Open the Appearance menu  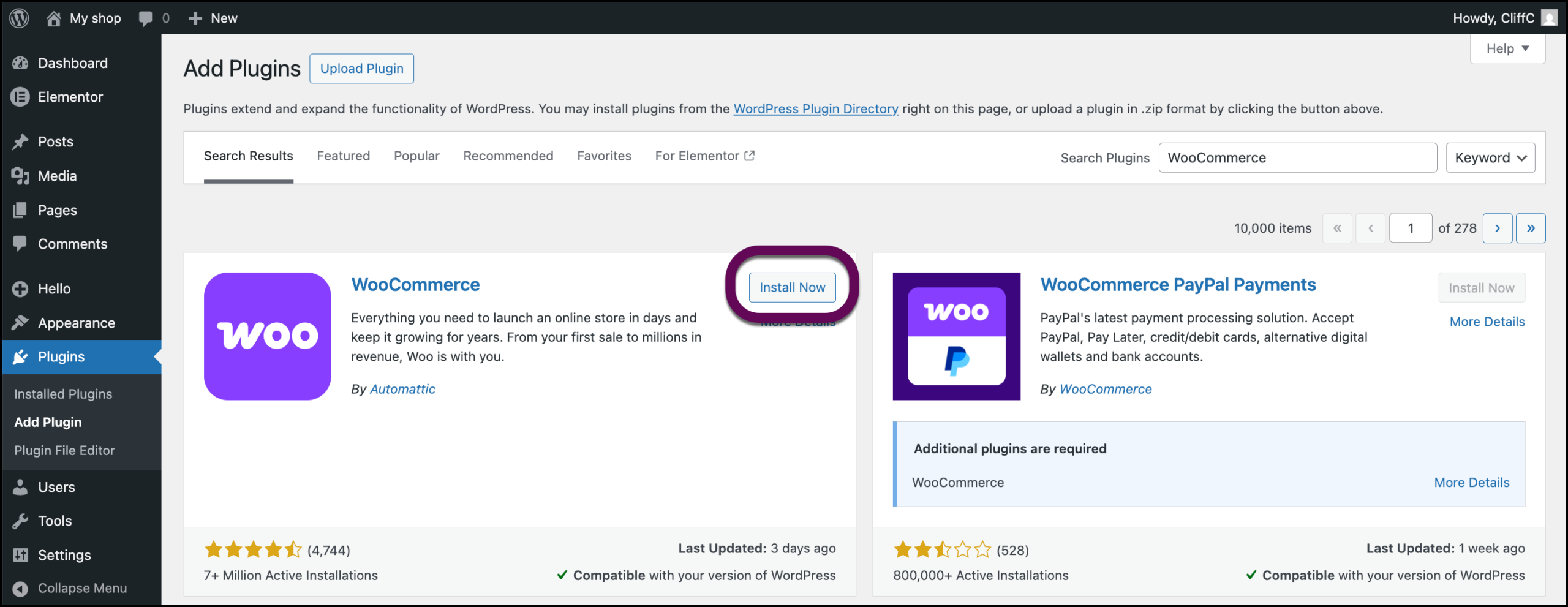(76, 323)
